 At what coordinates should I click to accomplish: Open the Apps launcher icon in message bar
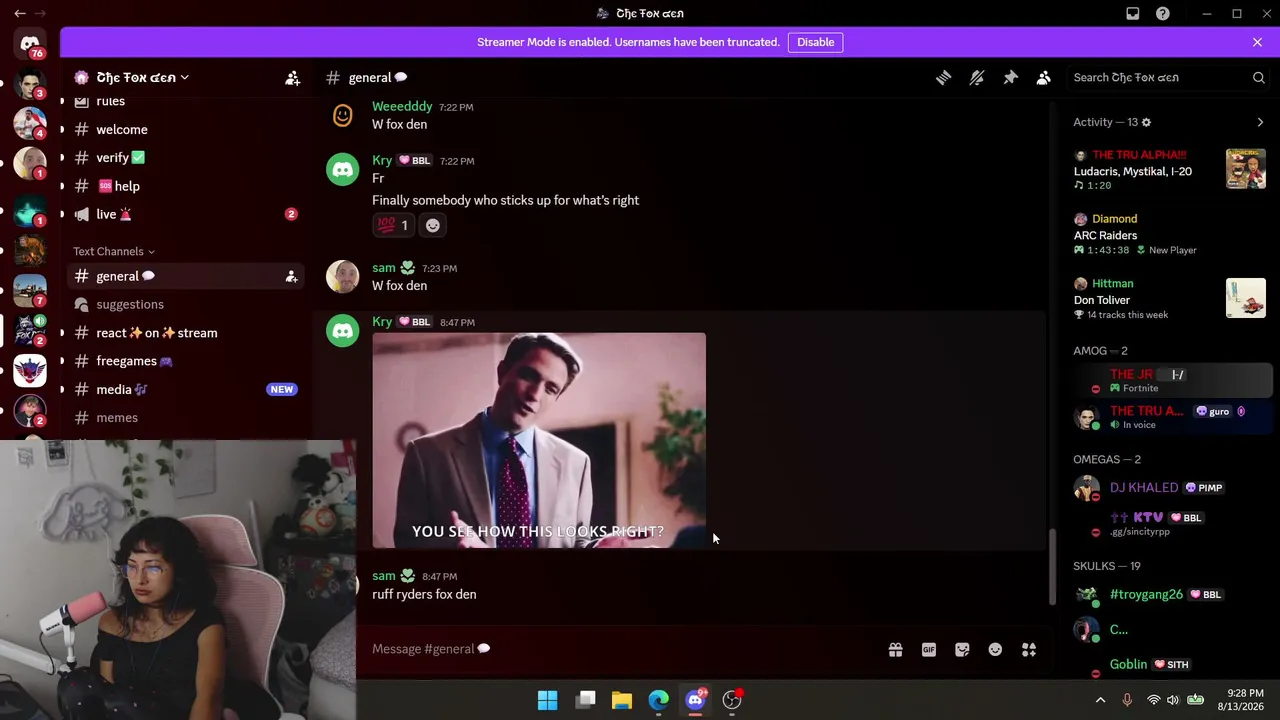(x=1028, y=650)
